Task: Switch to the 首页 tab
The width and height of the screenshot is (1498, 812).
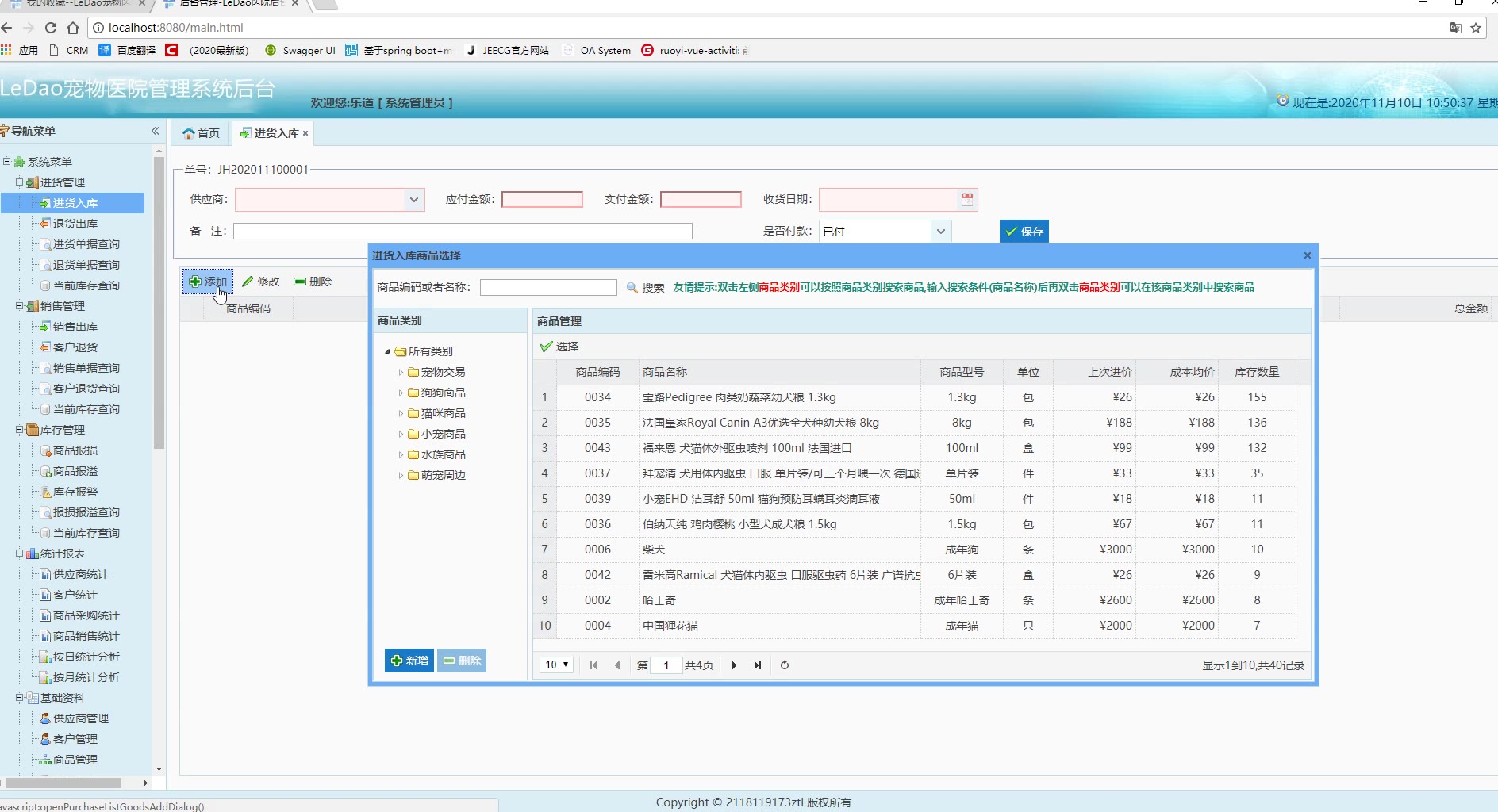Action: click(202, 133)
